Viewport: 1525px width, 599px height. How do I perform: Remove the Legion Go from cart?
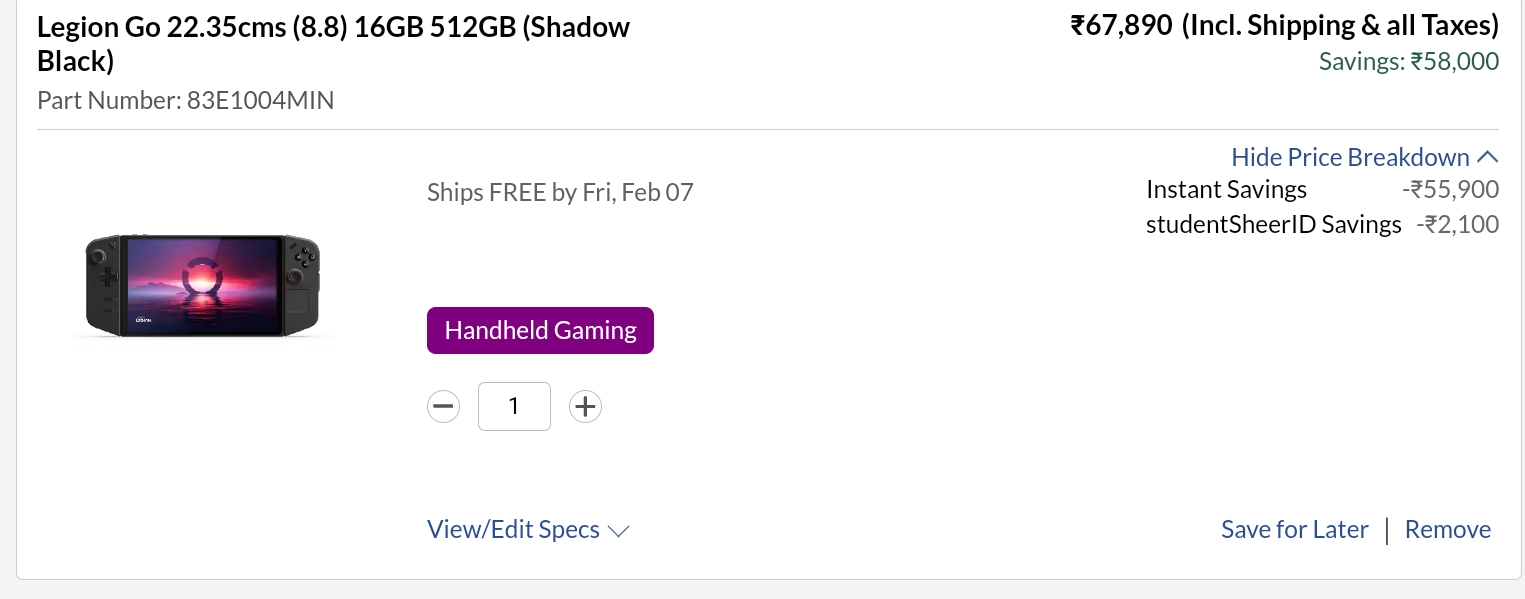point(1448,529)
